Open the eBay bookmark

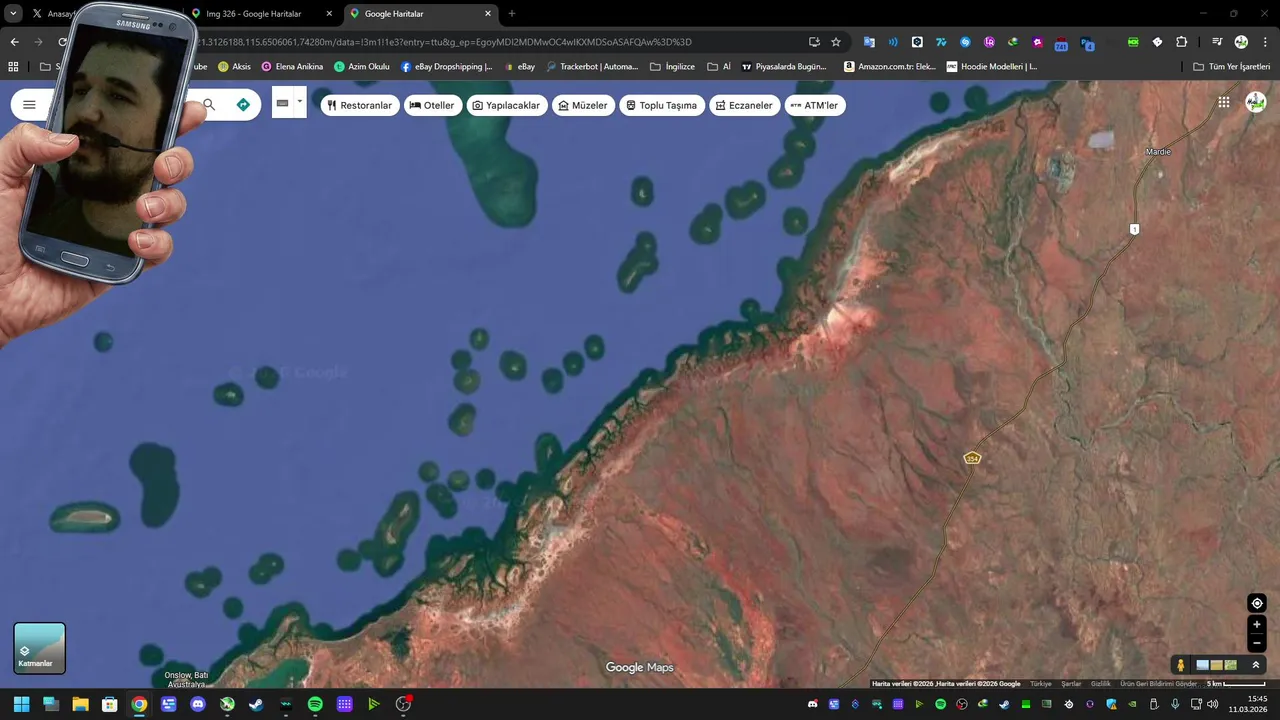click(519, 67)
